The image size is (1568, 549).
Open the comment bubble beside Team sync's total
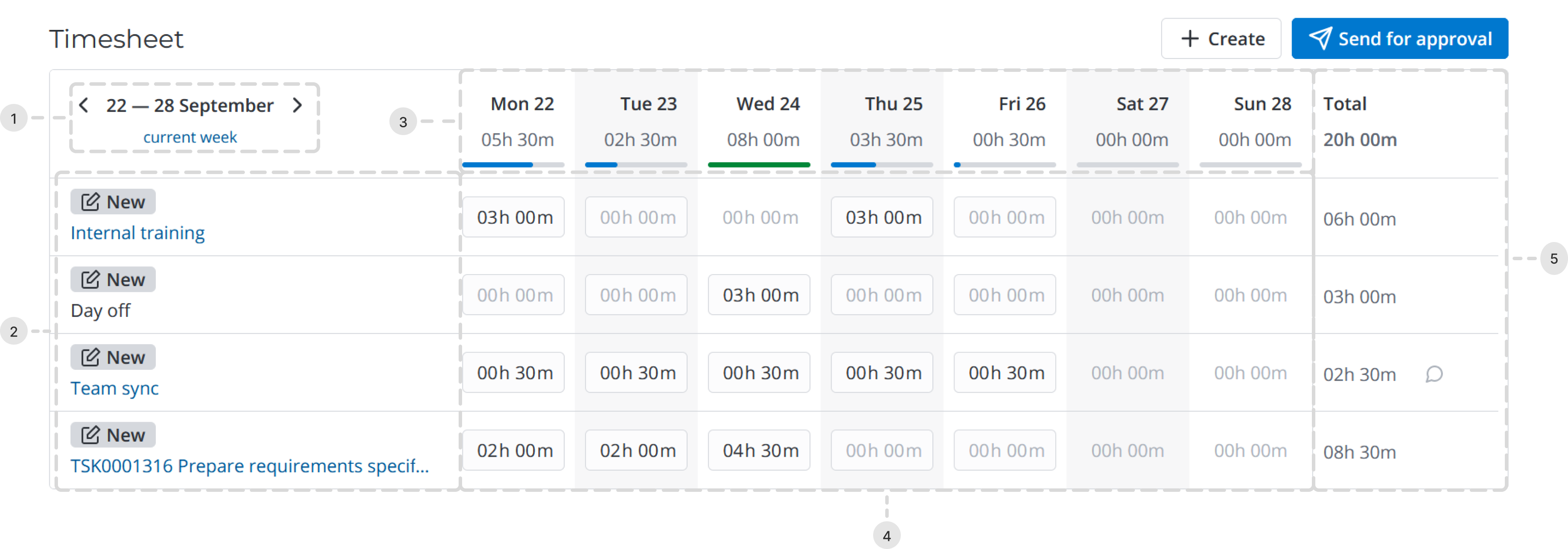point(1434,374)
